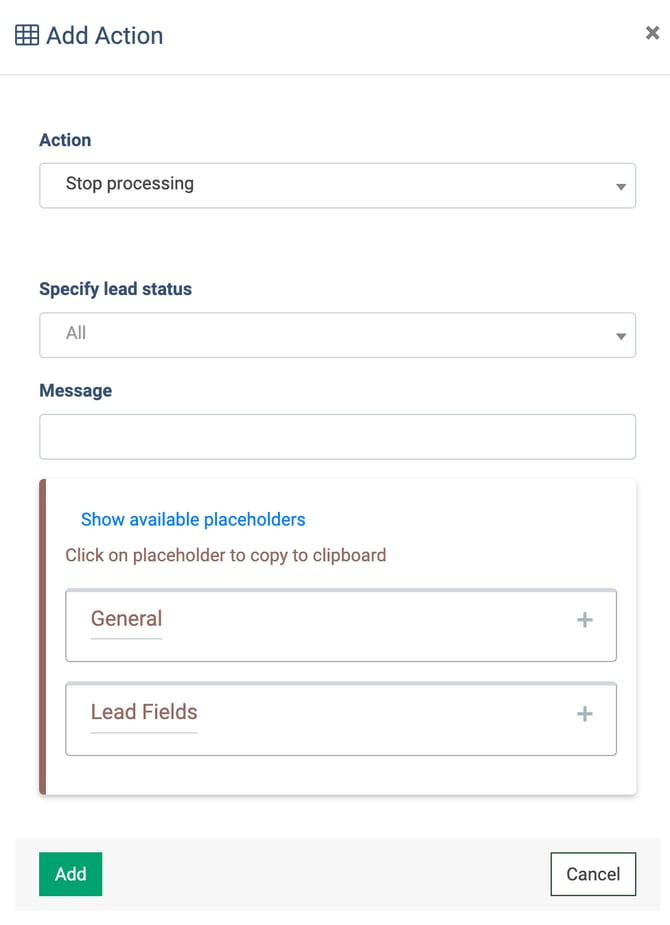This screenshot has width=670, height=925.
Task: Click the Lead Fields section header label
Action: pos(143,713)
